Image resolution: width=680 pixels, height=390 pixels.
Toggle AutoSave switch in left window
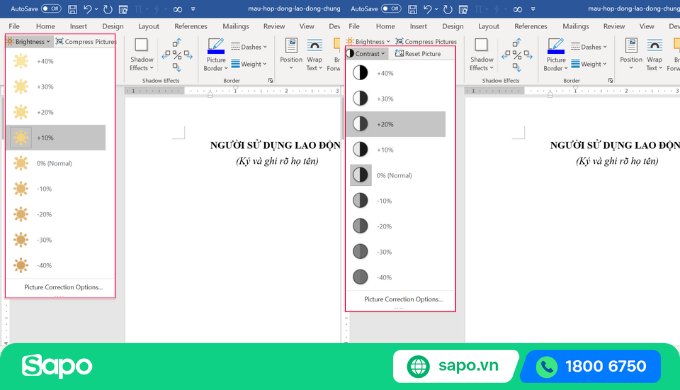51,9
